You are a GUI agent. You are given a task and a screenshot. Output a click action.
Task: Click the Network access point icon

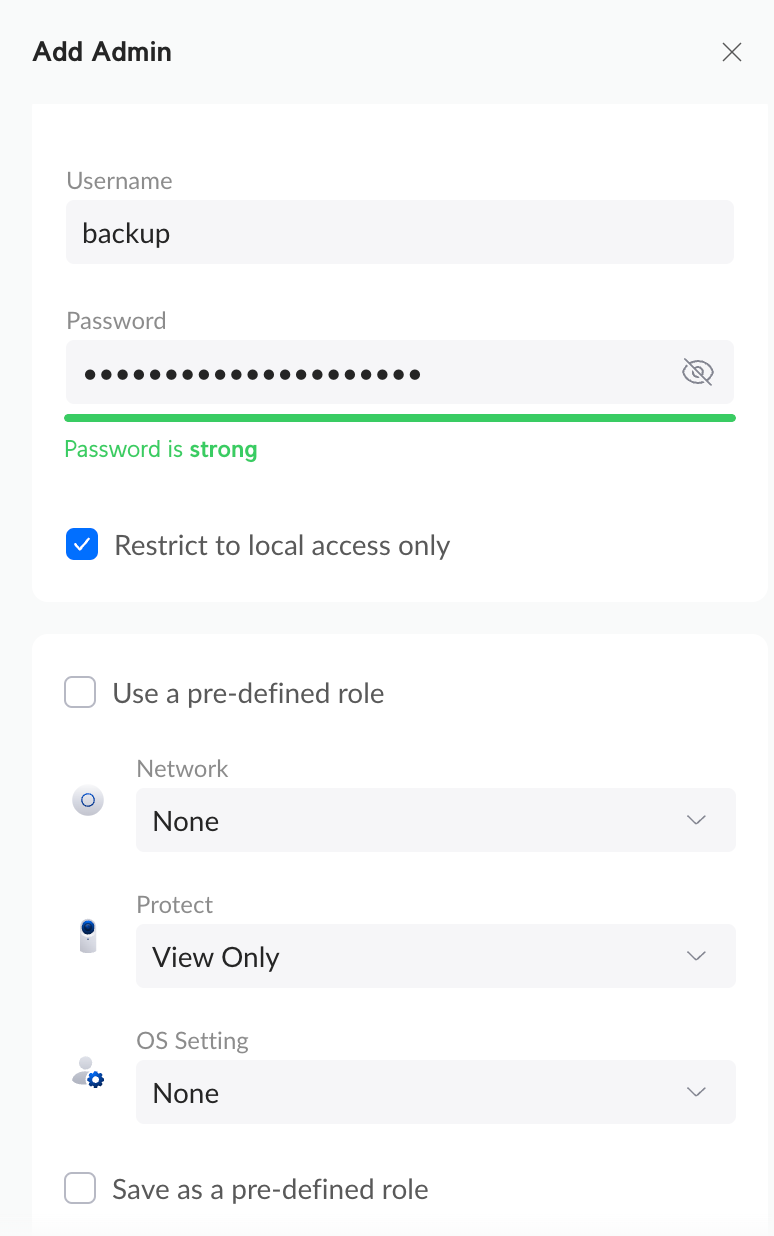click(x=88, y=801)
